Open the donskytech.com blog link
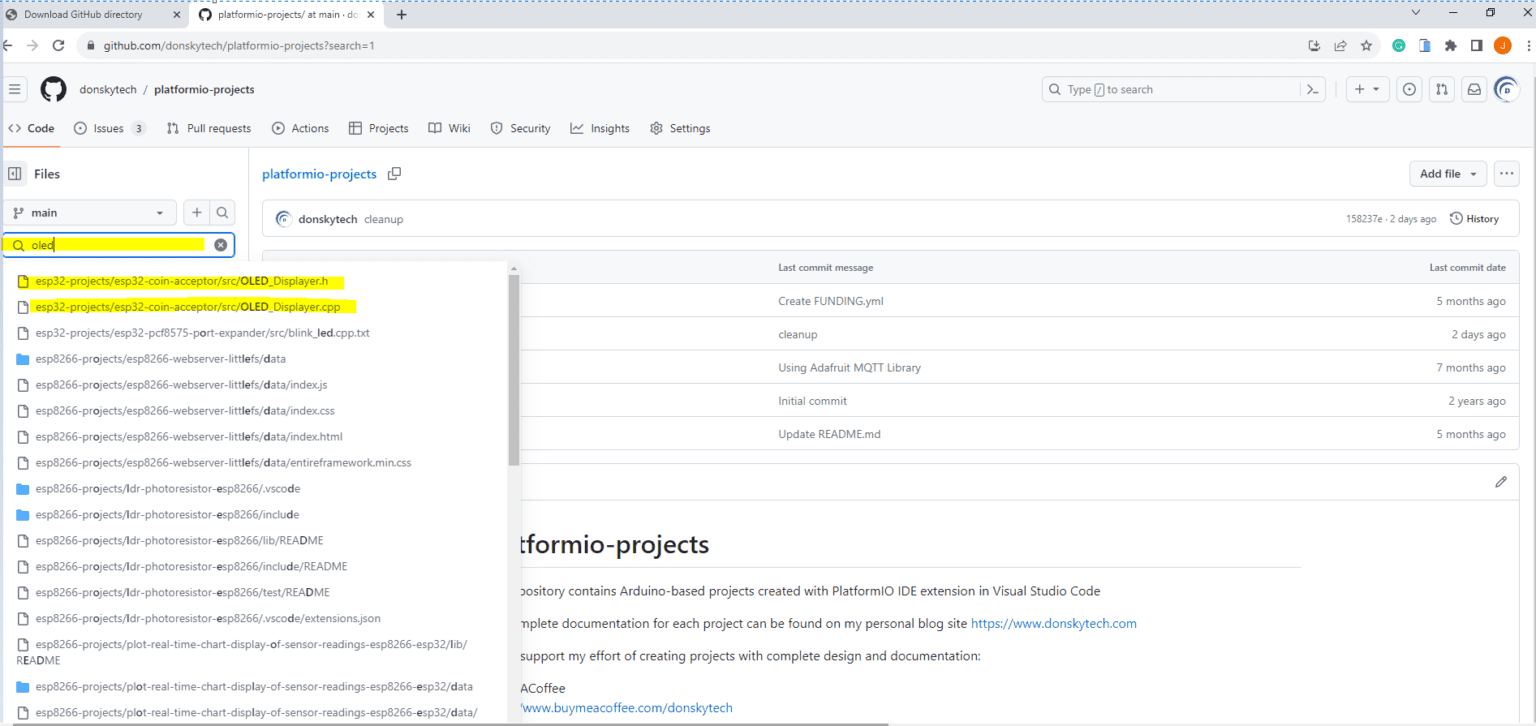 [x=1053, y=623]
